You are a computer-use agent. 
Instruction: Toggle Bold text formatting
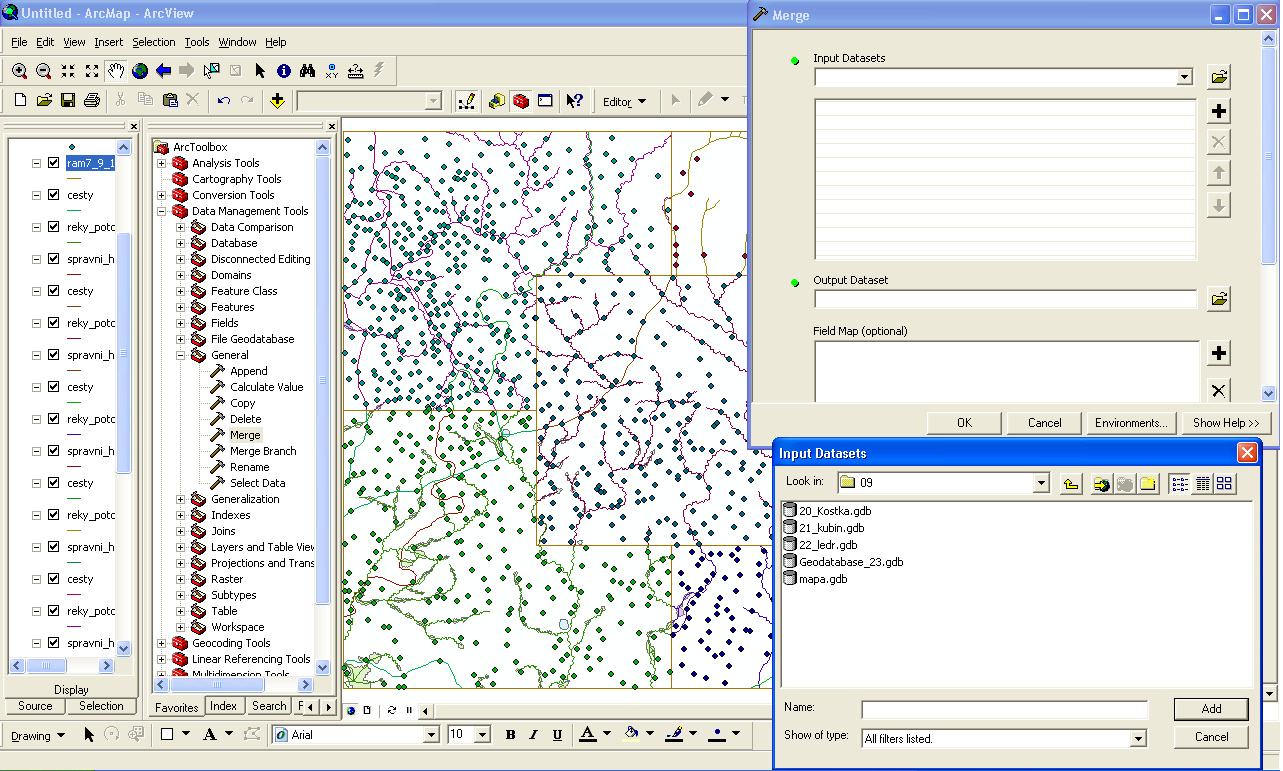[511, 735]
